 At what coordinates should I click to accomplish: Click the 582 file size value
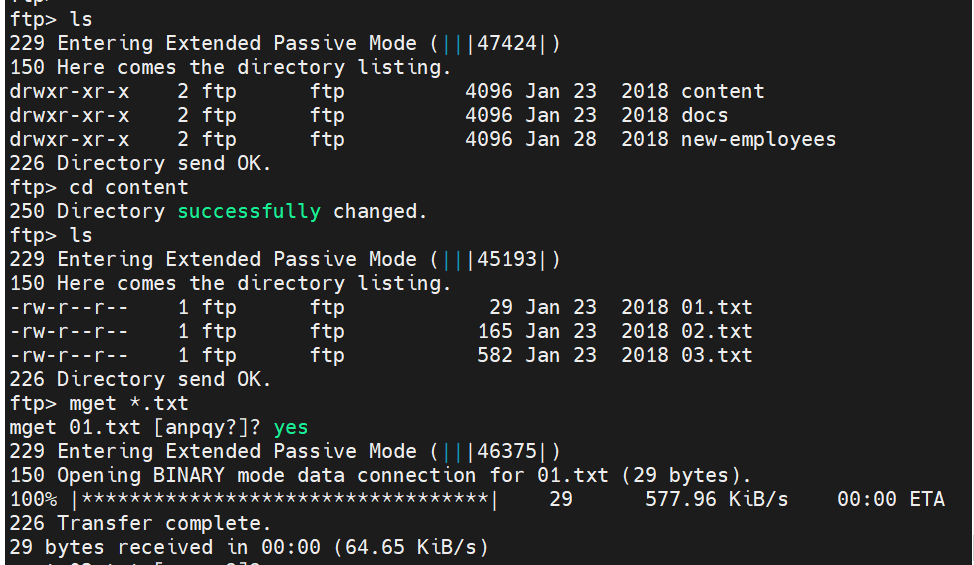tap(495, 355)
